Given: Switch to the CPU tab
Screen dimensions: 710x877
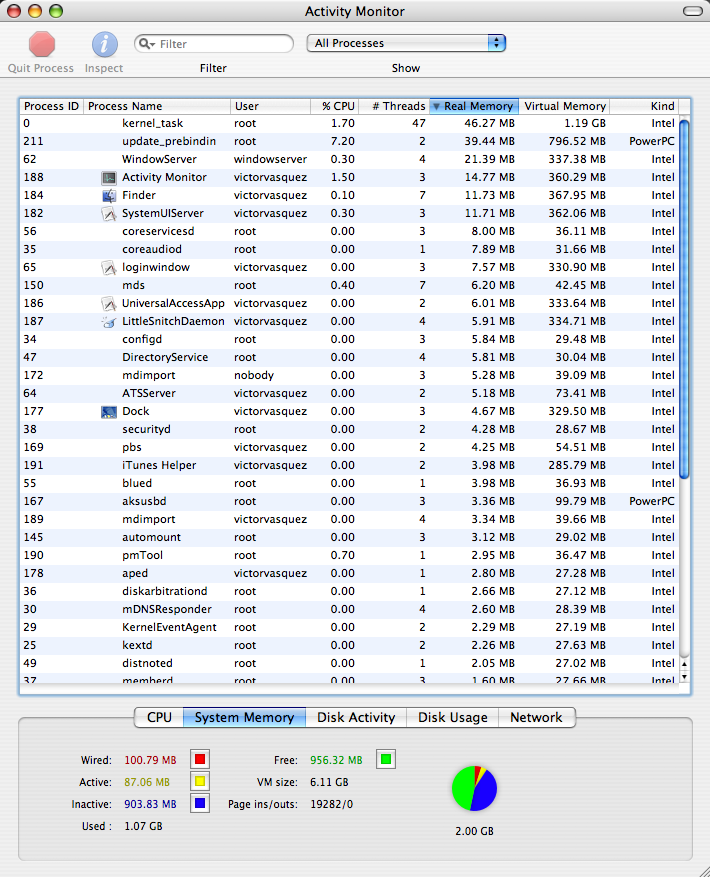Looking at the screenshot, I should (x=159, y=718).
